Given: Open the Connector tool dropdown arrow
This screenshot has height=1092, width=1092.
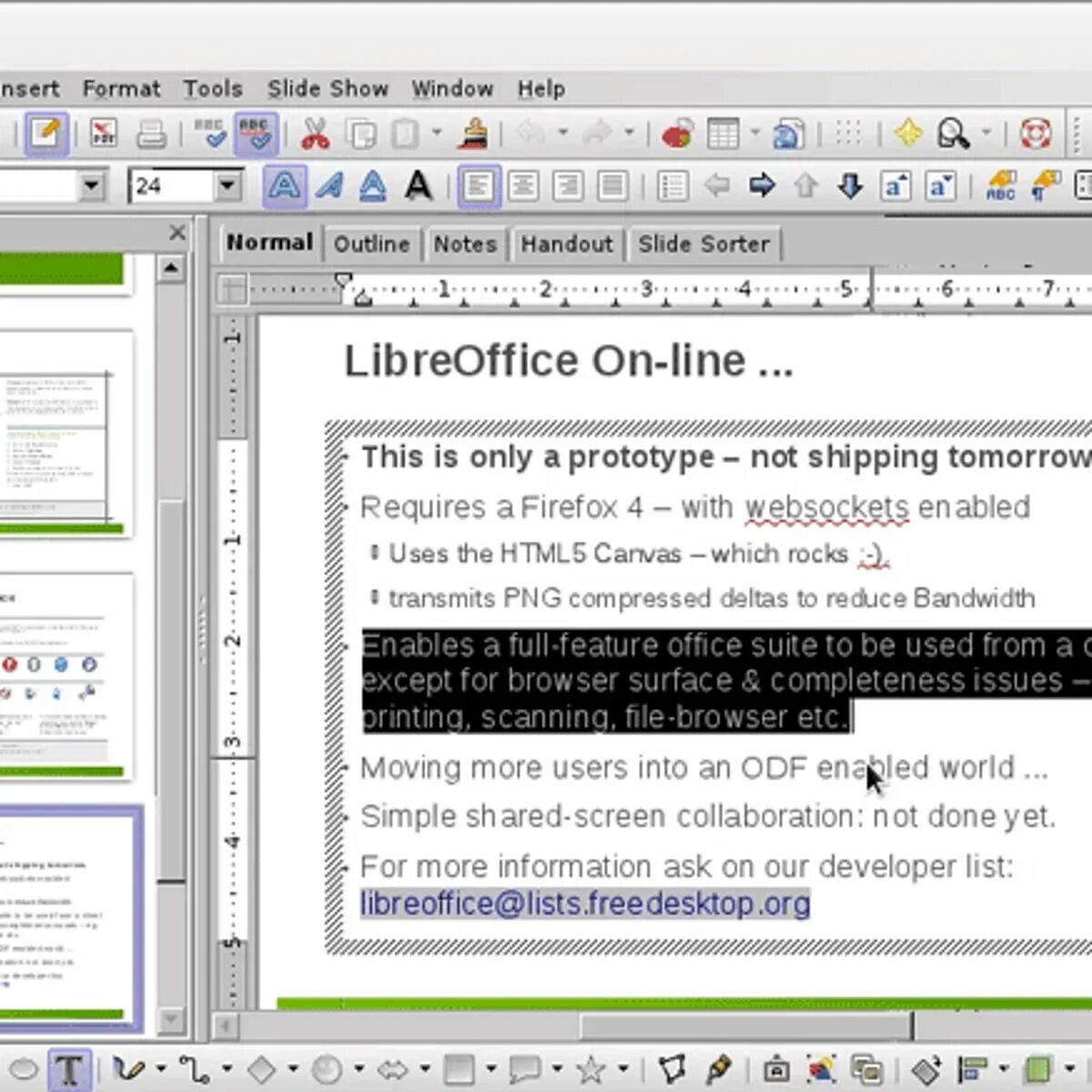Looking at the screenshot, I should 227,1068.
